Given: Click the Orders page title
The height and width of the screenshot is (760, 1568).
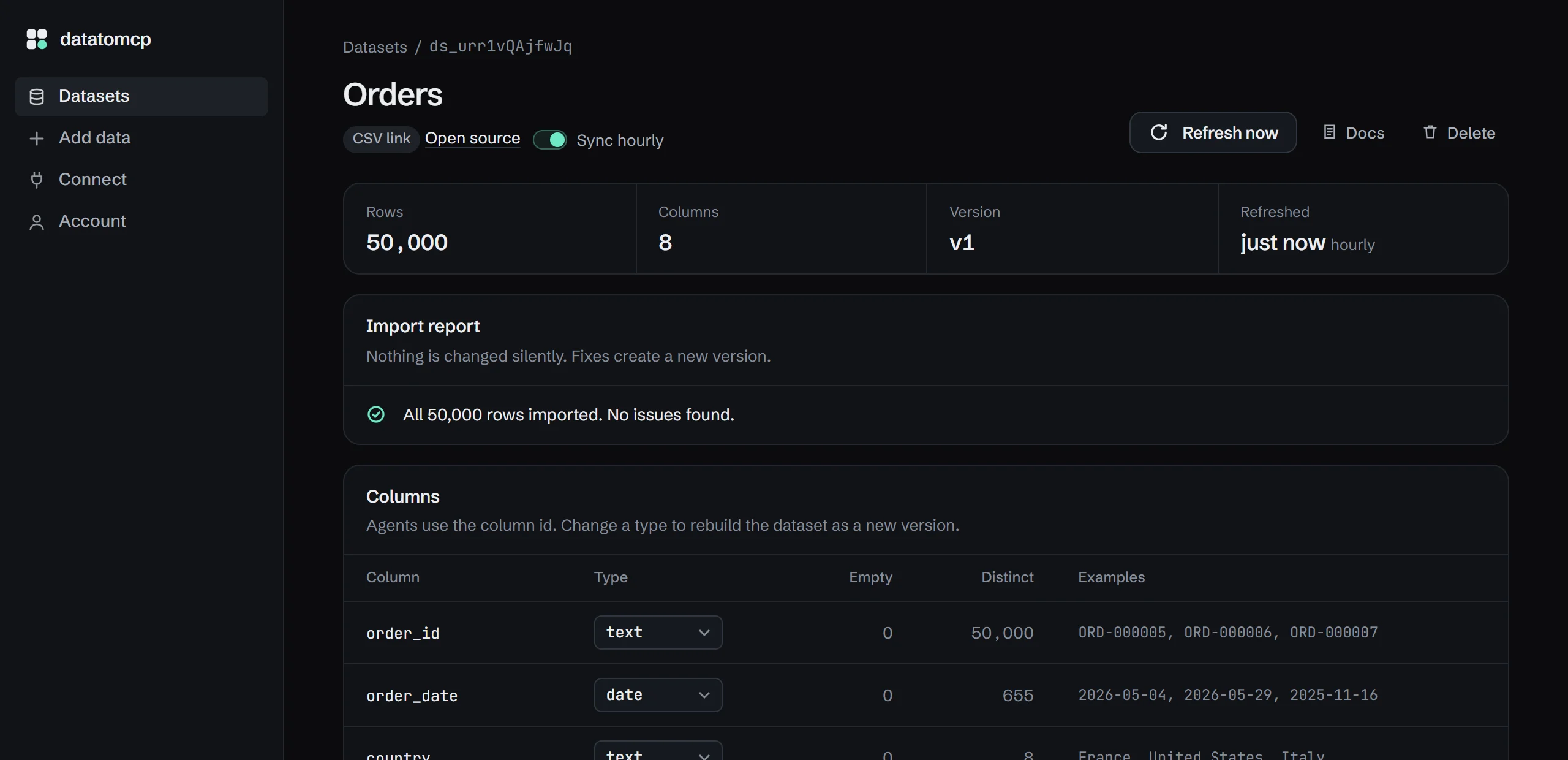Looking at the screenshot, I should (x=393, y=94).
